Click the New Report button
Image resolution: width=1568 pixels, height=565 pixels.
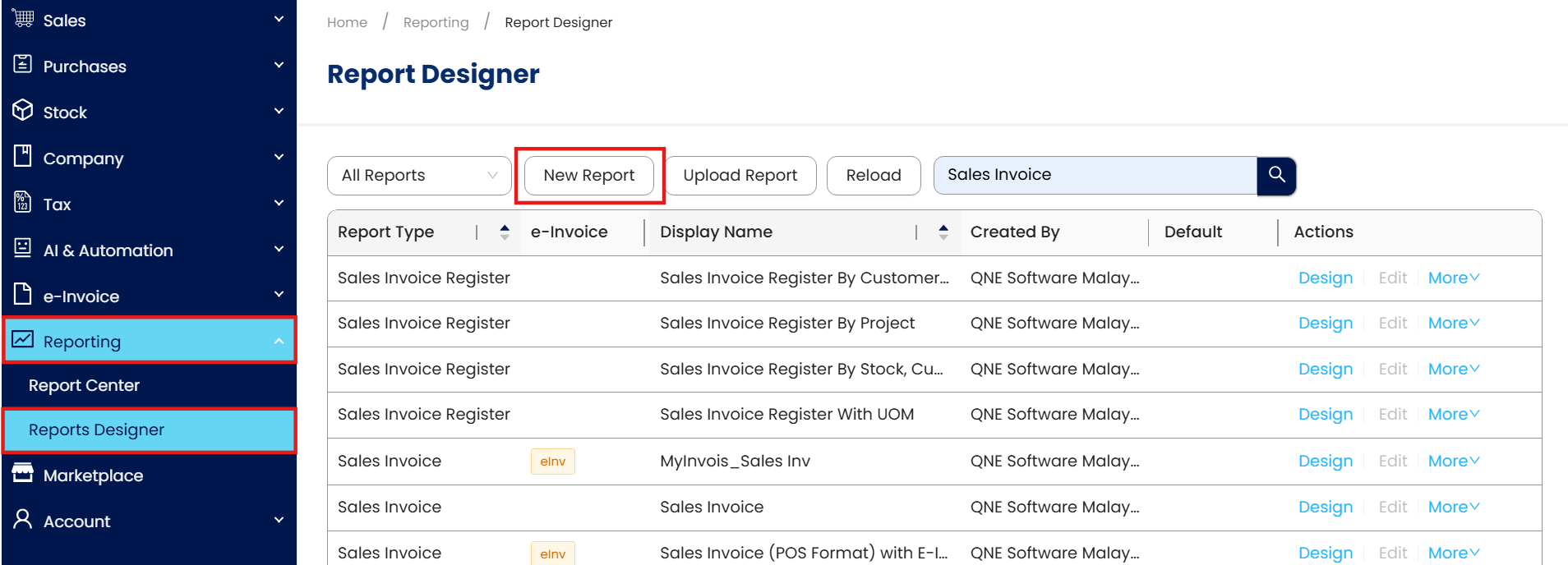point(588,176)
